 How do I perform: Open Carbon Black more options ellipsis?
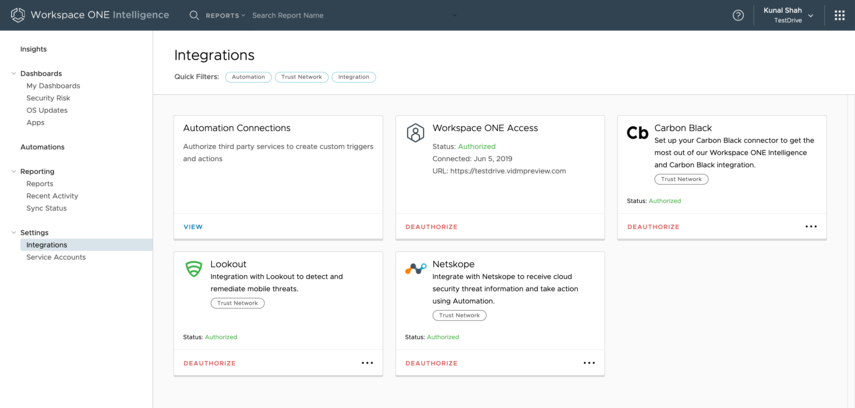pos(811,227)
